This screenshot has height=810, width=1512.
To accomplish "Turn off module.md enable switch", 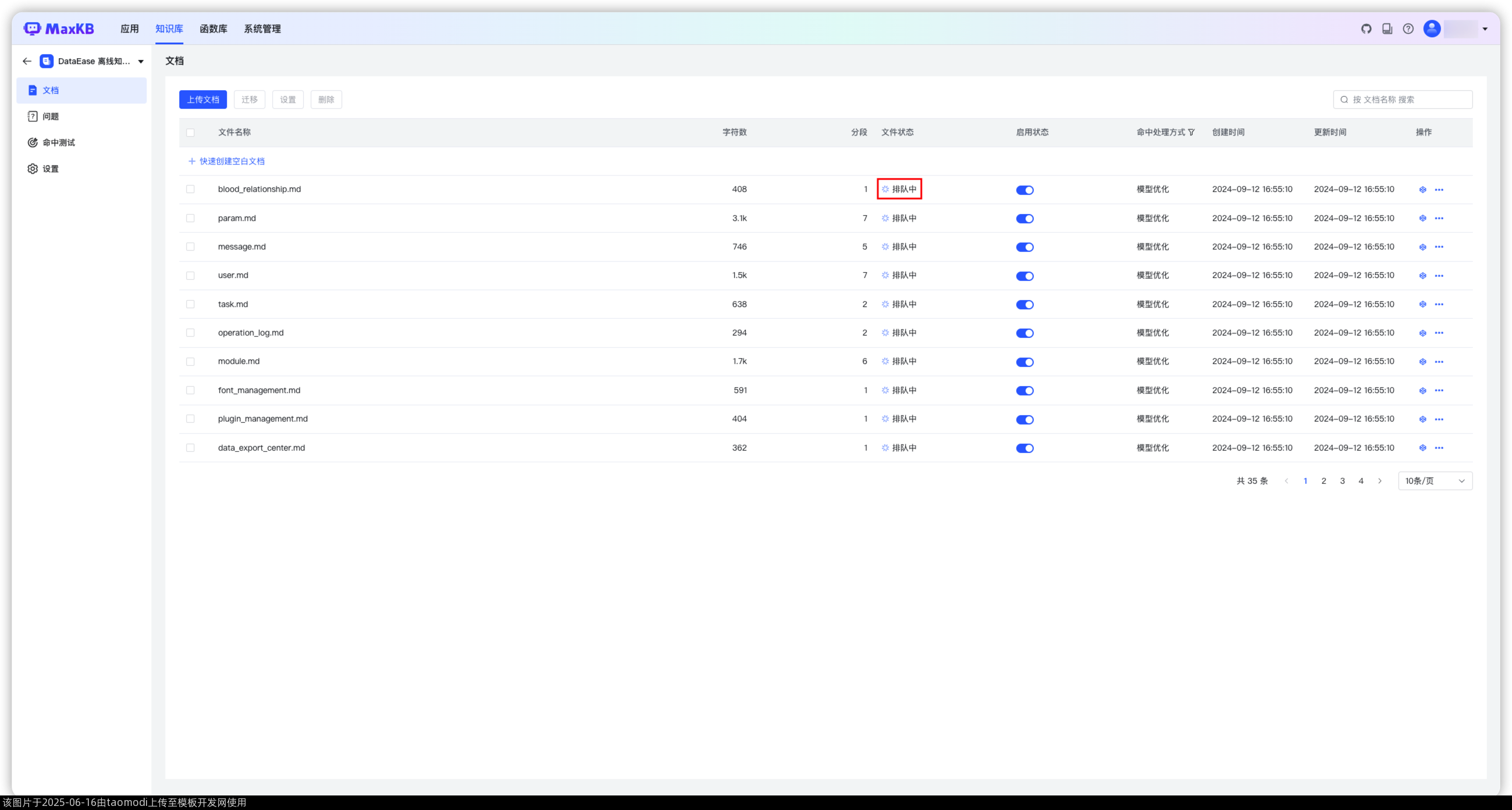I will [x=1024, y=362].
